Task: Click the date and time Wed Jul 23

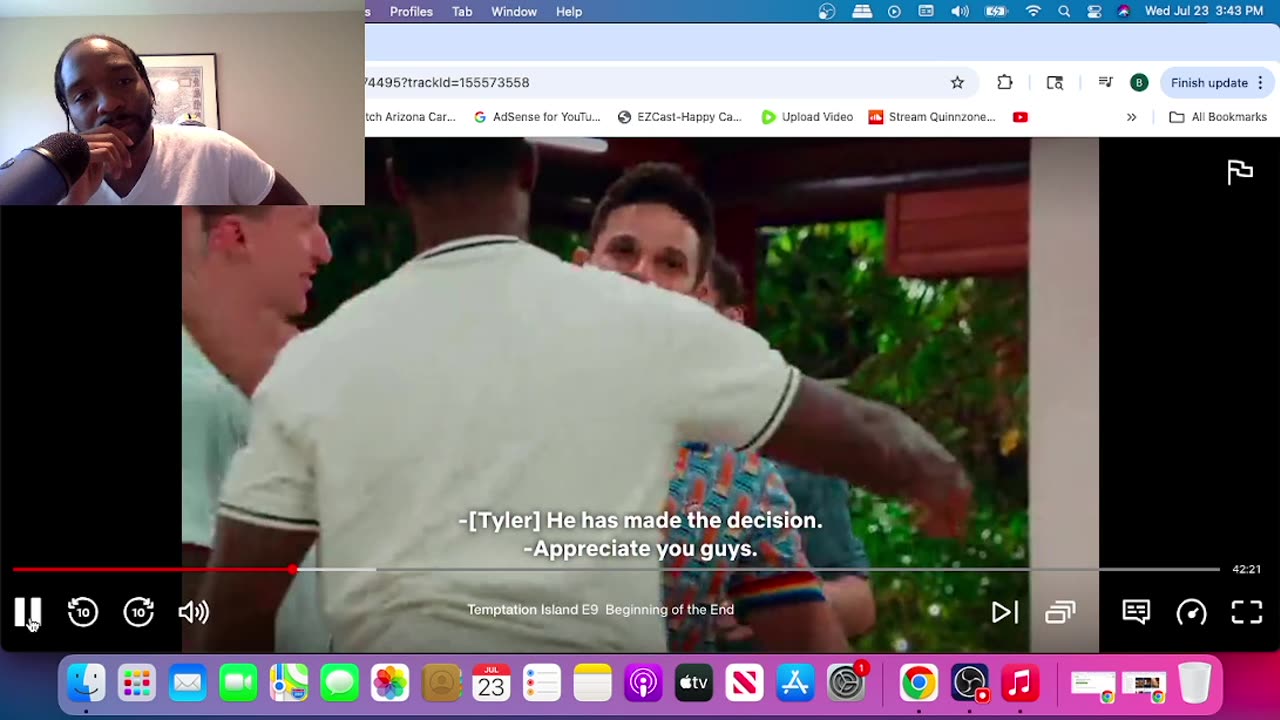Action: [x=1204, y=11]
